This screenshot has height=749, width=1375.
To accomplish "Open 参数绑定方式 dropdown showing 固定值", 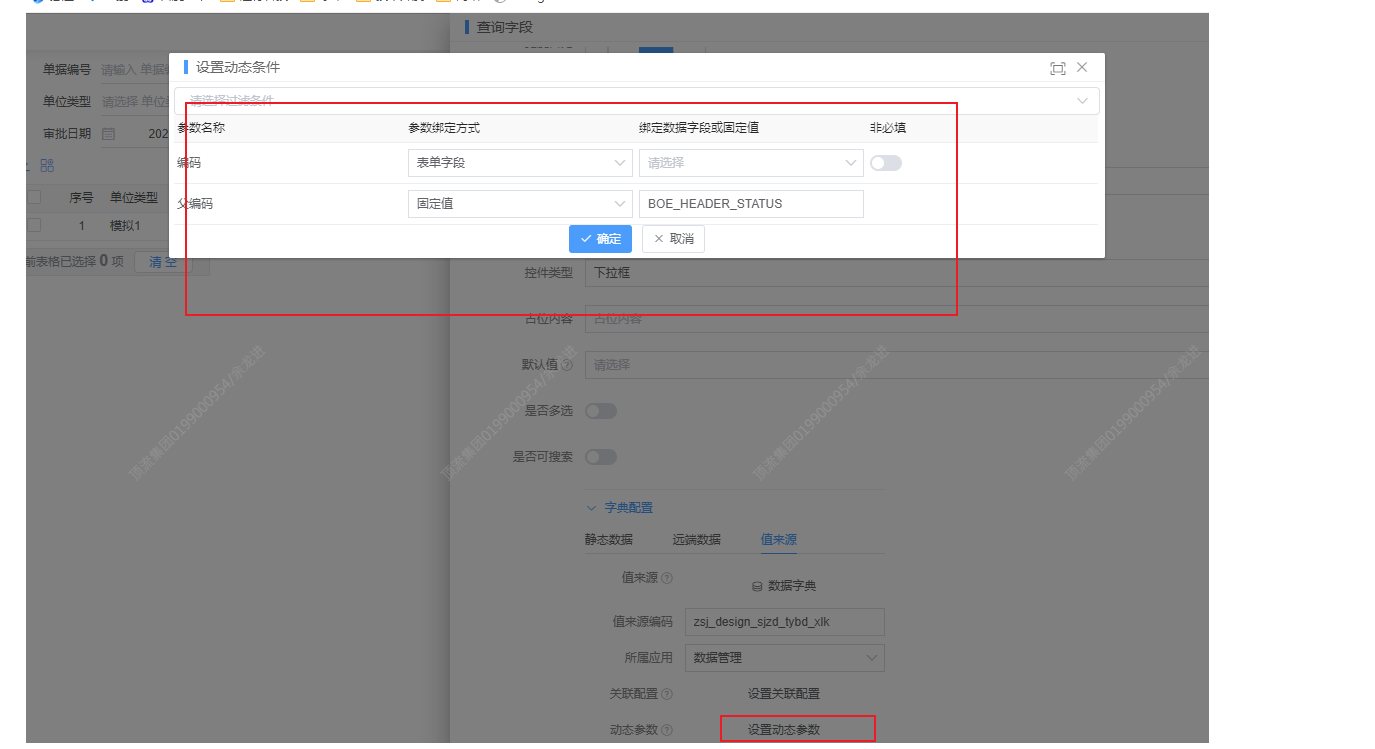I will [x=520, y=203].
